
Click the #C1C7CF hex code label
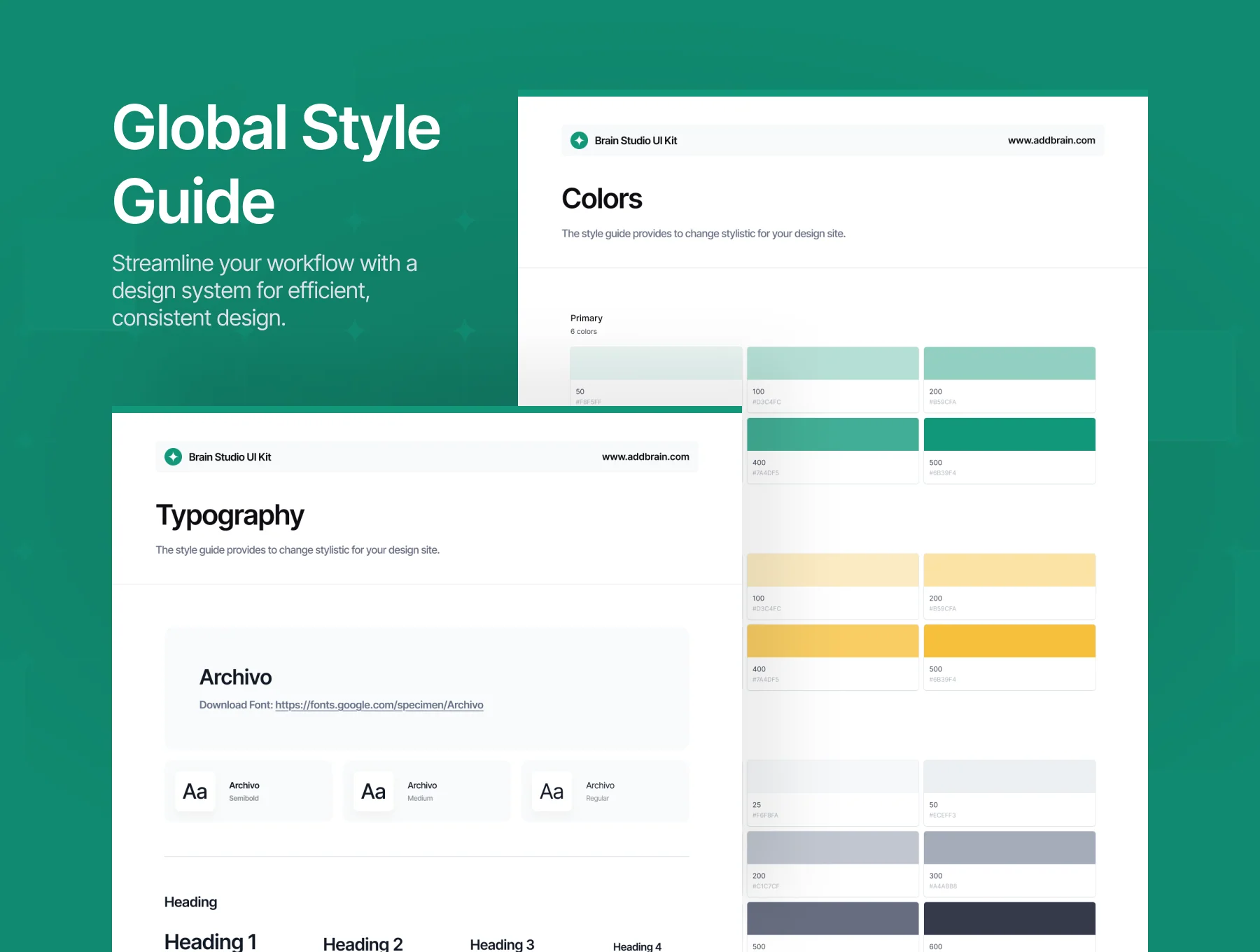pyautogui.click(x=766, y=886)
